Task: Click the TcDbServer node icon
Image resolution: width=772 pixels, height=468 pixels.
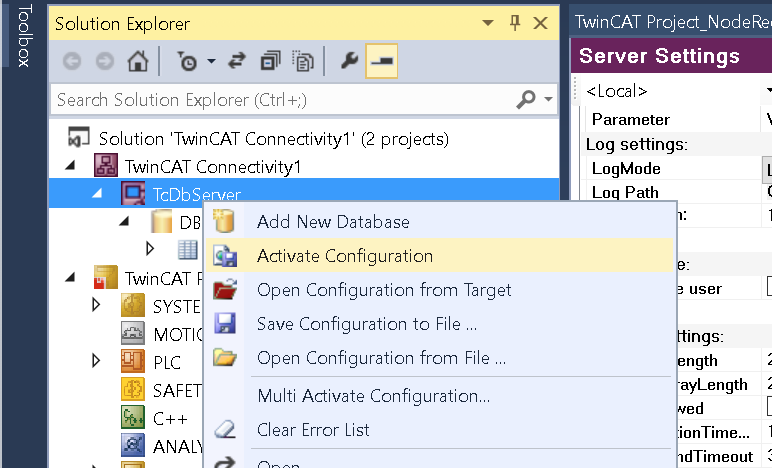Action: 133,193
